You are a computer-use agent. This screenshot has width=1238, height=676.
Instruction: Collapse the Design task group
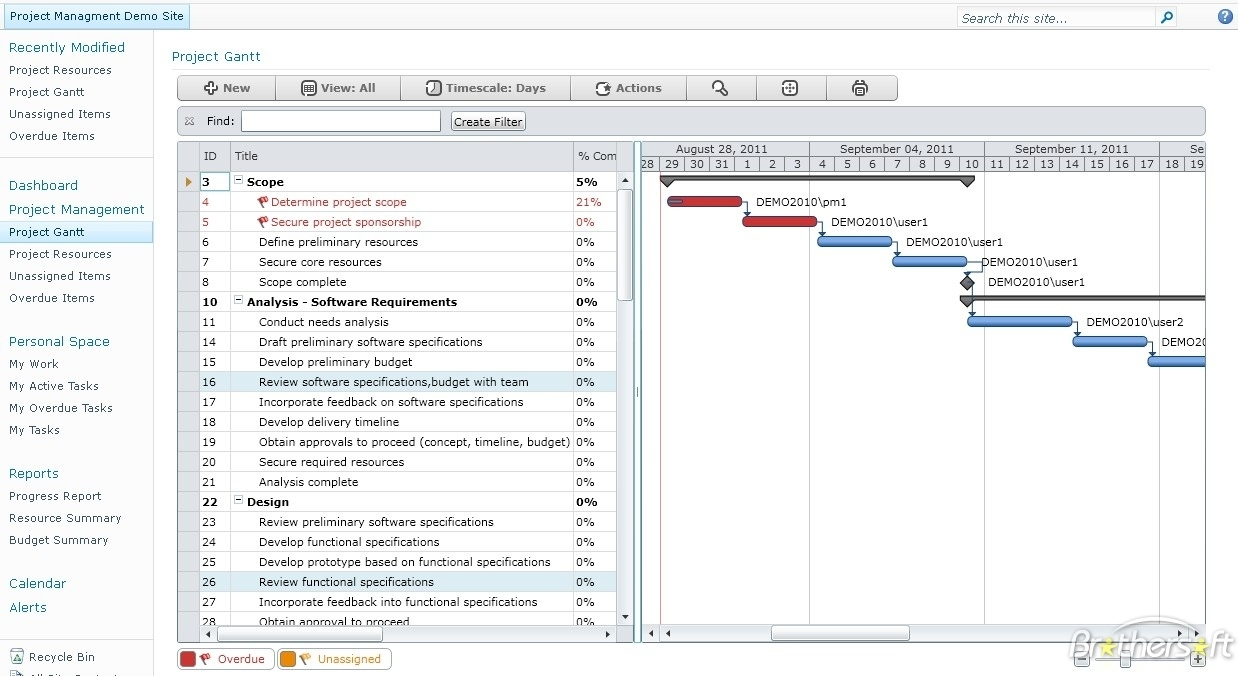[239, 501]
